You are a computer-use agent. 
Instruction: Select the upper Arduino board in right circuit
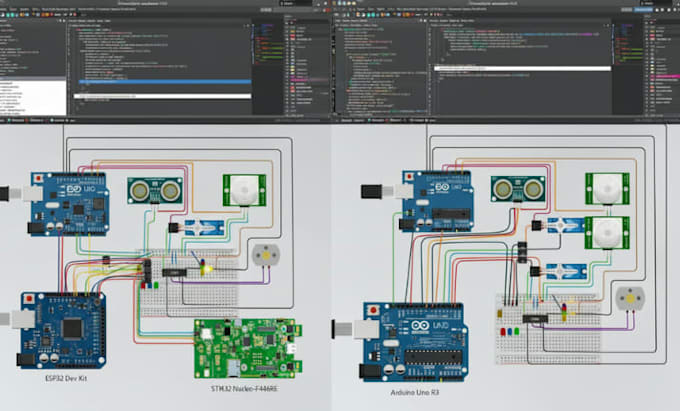(x=438, y=201)
